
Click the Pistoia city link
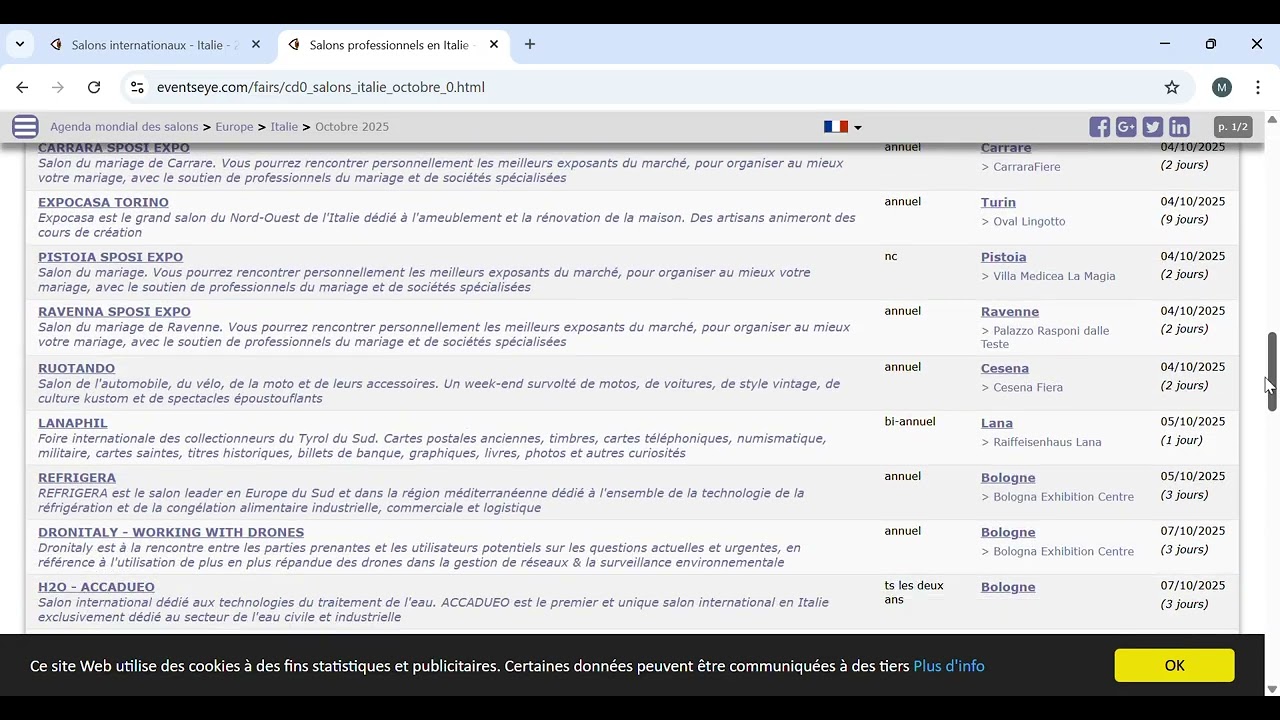1003,257
